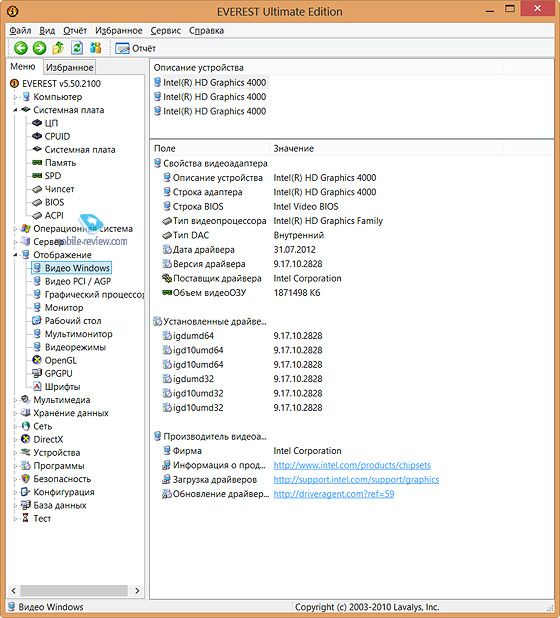Switch to the Избранное sidebar tab
The height and width of the screenshot is (618, 560).
69,67
